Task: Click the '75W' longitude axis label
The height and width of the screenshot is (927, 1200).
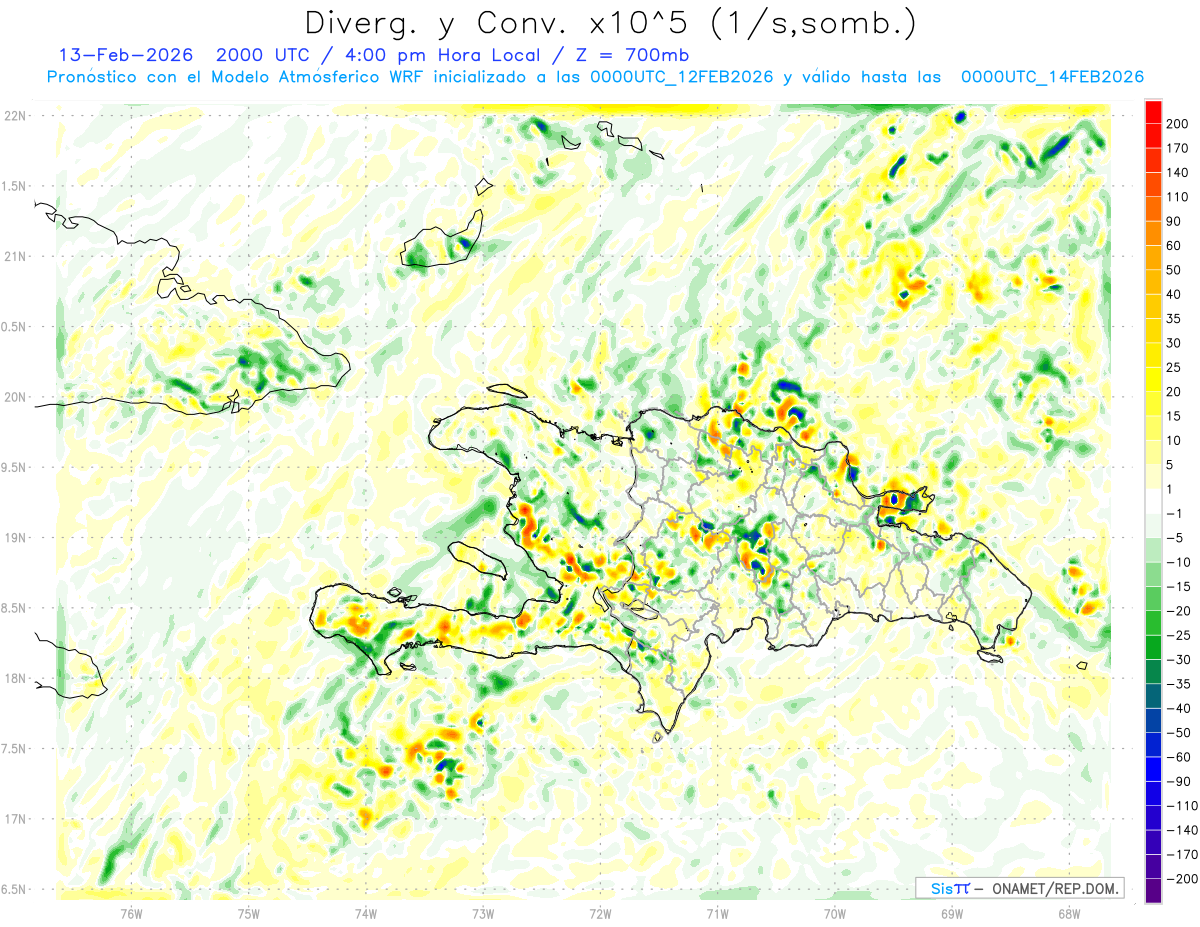Action: point(249,913)
